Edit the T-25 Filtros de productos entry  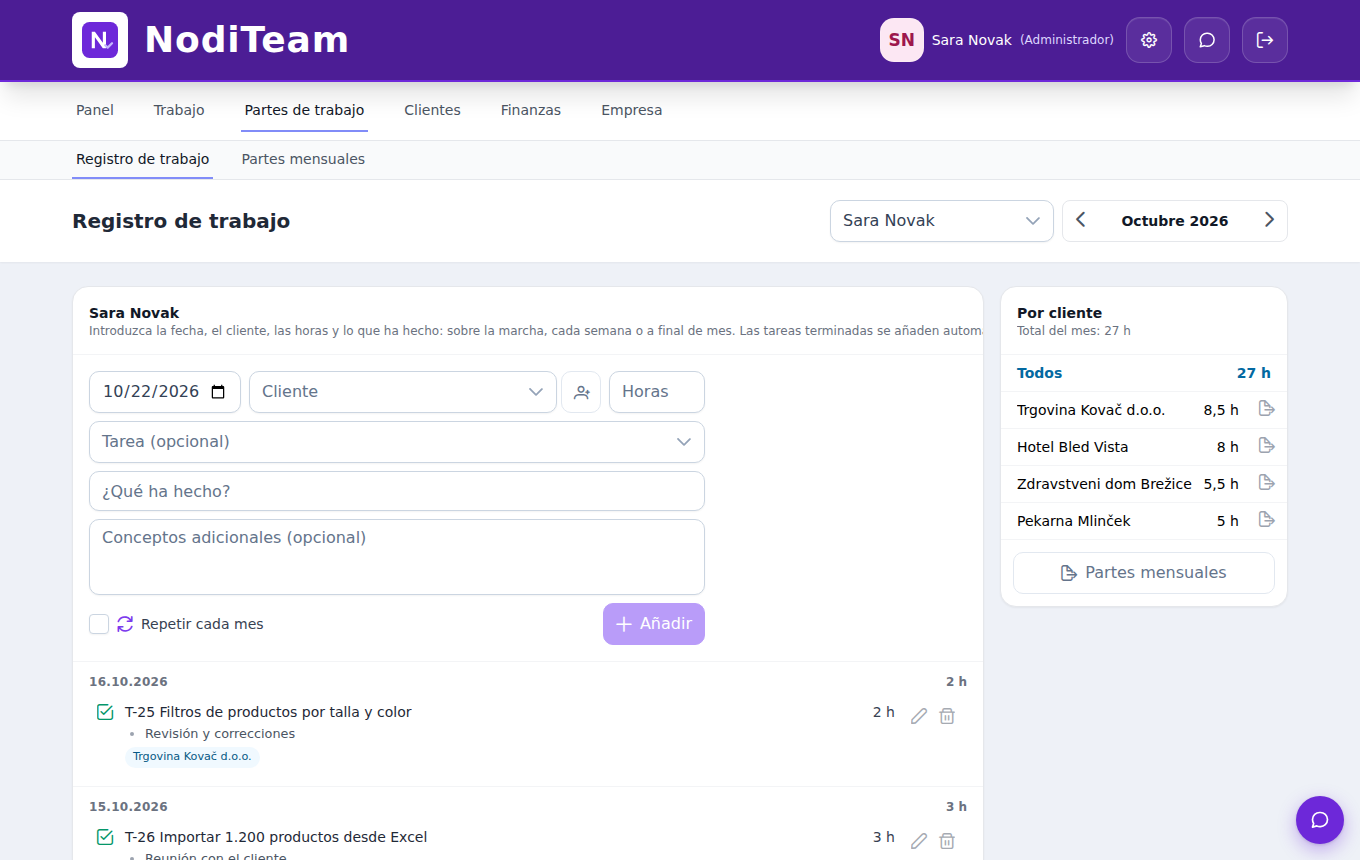(x=919, y=716)
